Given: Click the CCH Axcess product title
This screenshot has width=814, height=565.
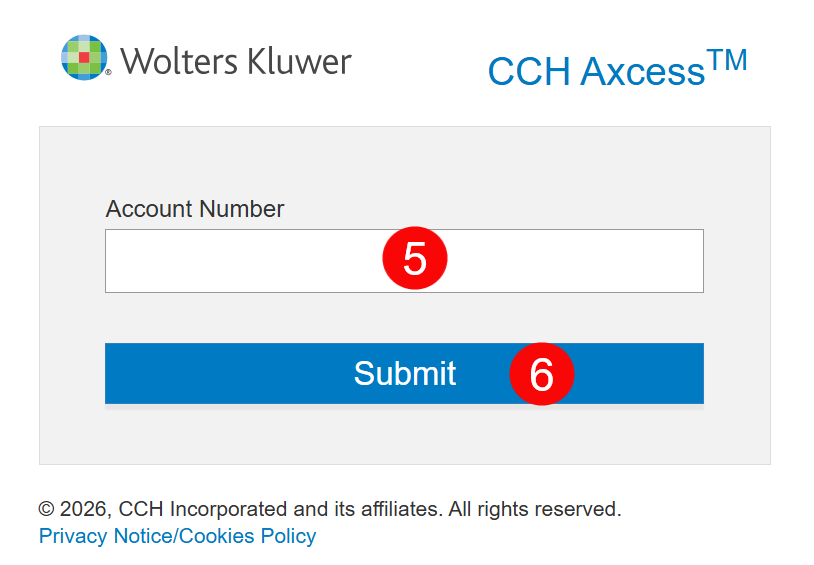Looking at the screenshot, I should click(616, 68).
